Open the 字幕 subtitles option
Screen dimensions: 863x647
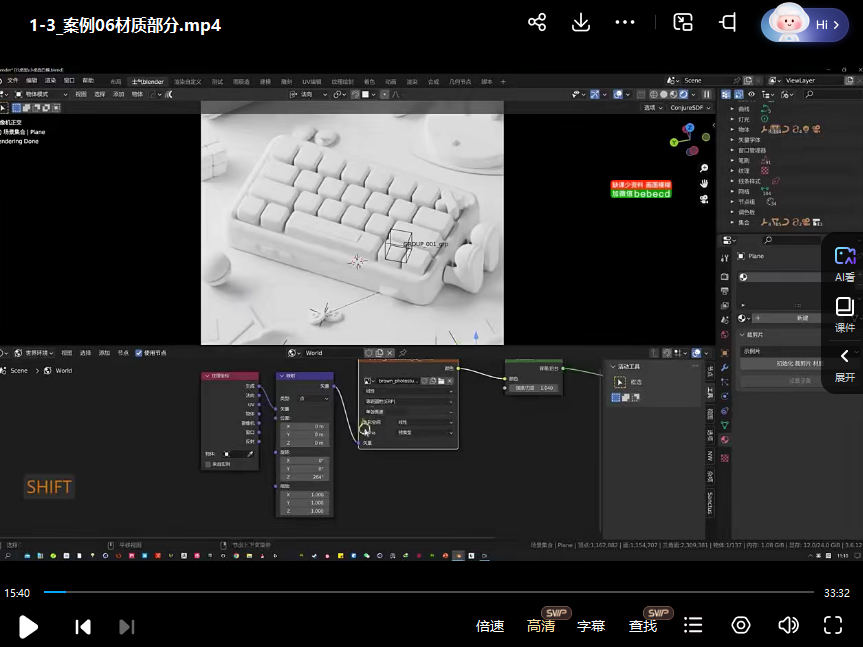[591, 626]
